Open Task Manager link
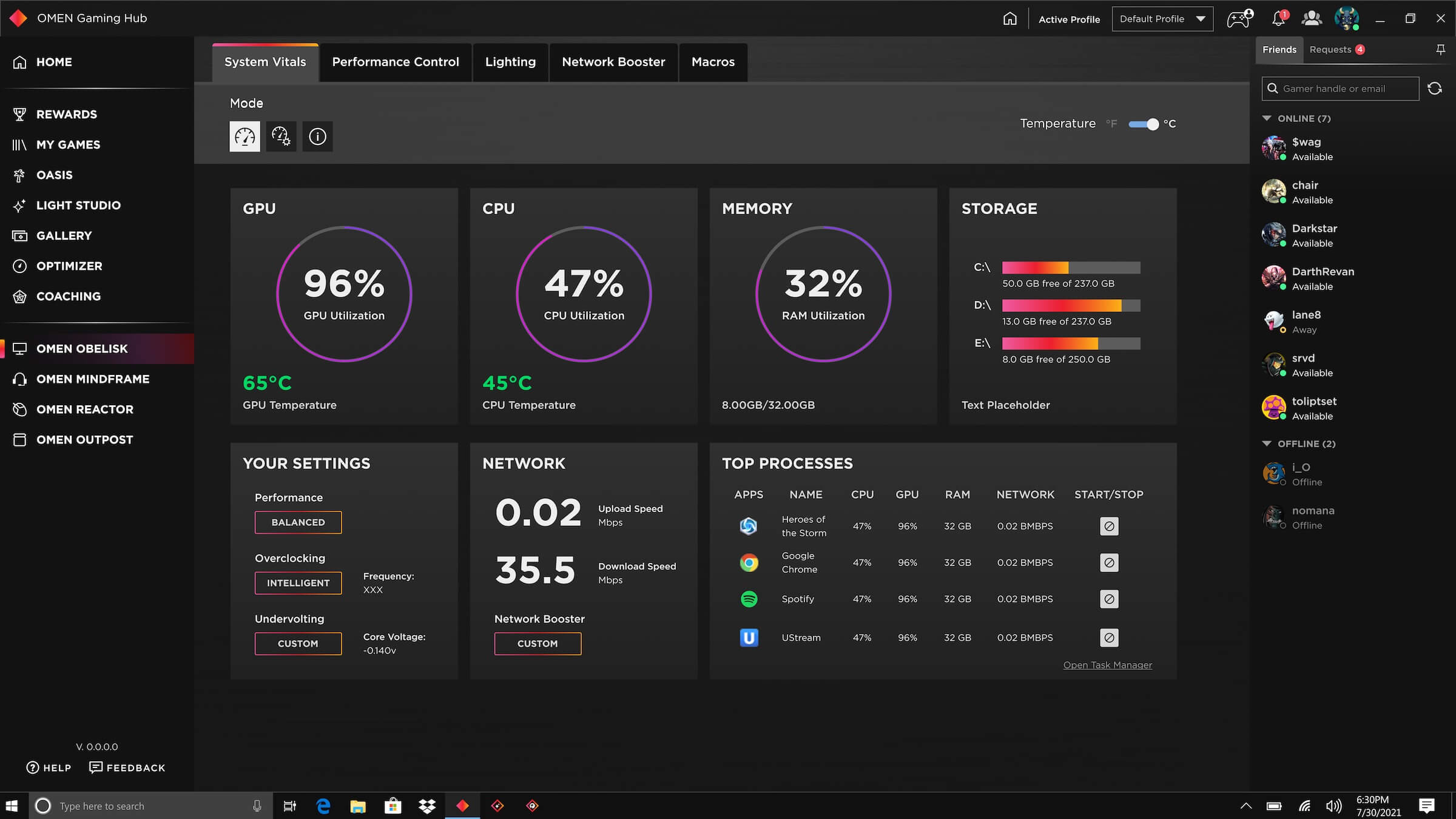The width and height of the screenshot is (1456, 819). pos(1107,664)
